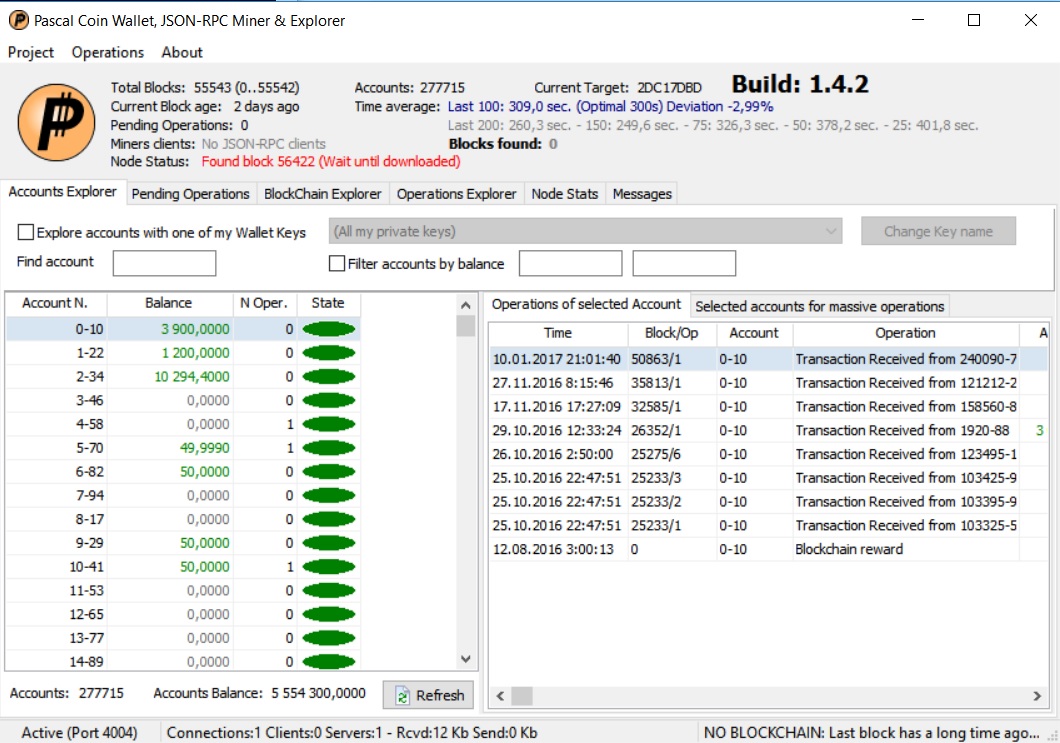Click the maximum balance filter field
Image resolution: width=1060 pixels, height=743 pixels.
tap(684, 263)
